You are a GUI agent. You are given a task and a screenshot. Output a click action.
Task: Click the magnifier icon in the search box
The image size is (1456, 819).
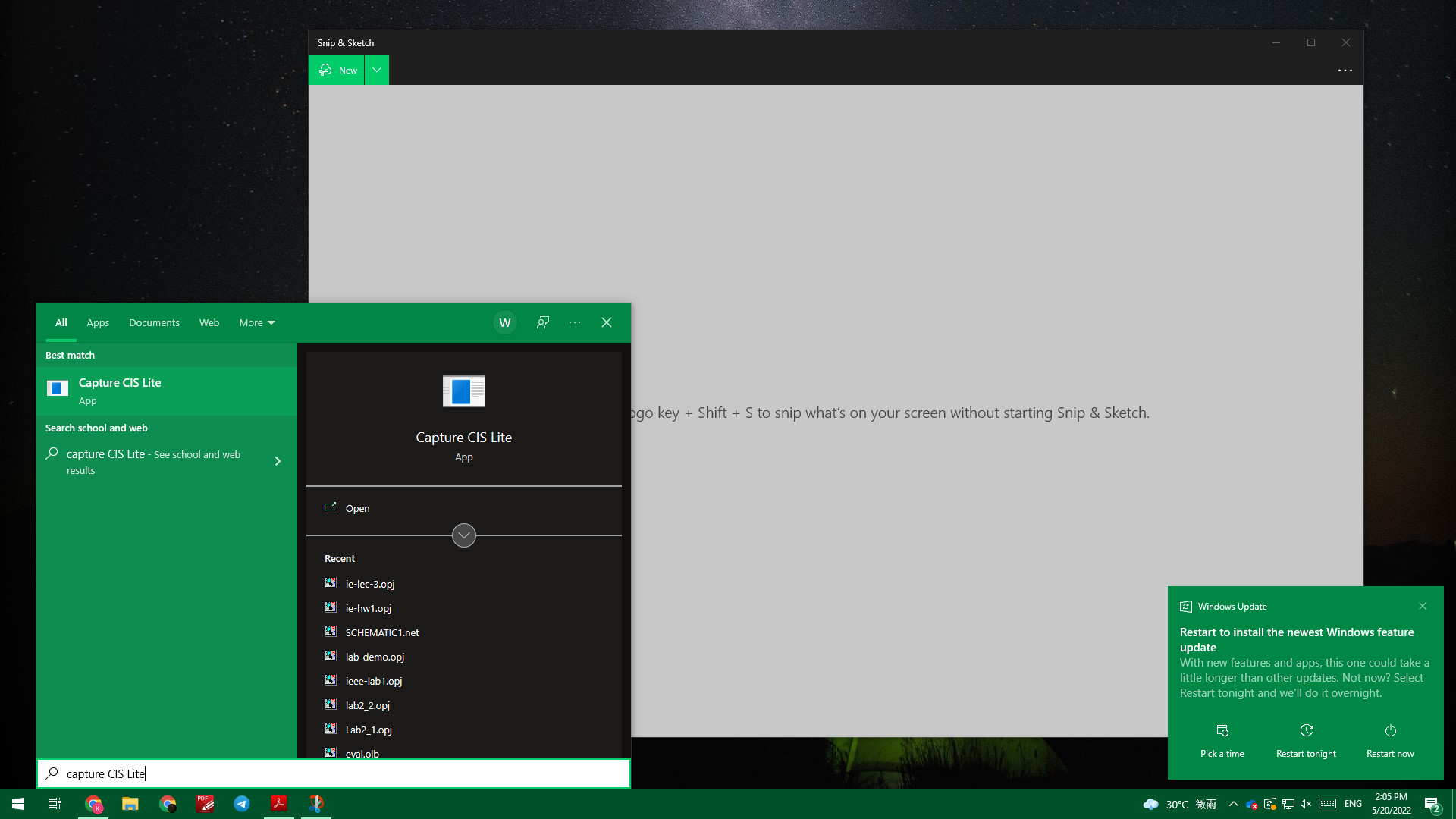[x=52, y=773]
